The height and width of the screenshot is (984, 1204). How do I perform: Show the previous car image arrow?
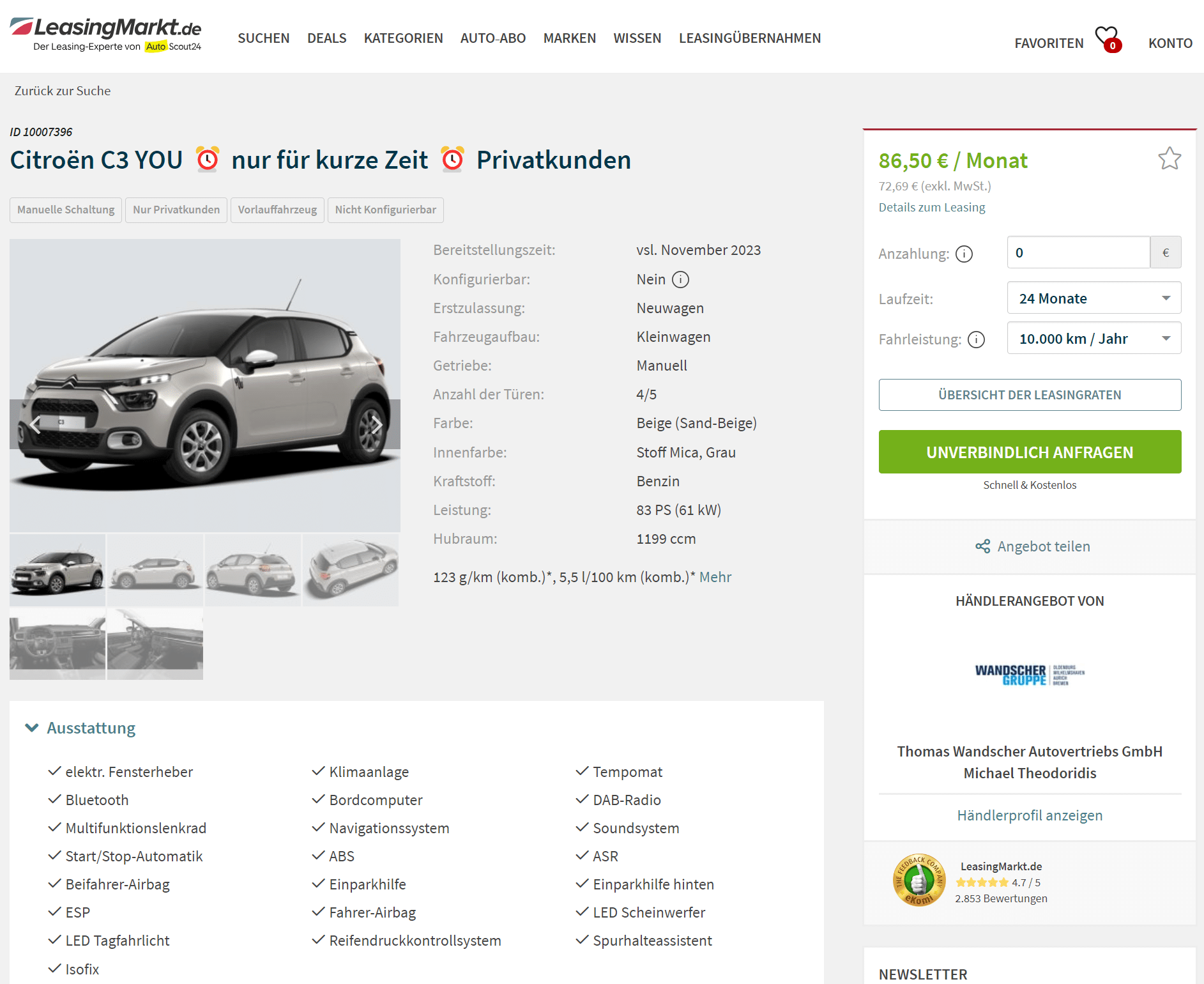pos(34,424)
